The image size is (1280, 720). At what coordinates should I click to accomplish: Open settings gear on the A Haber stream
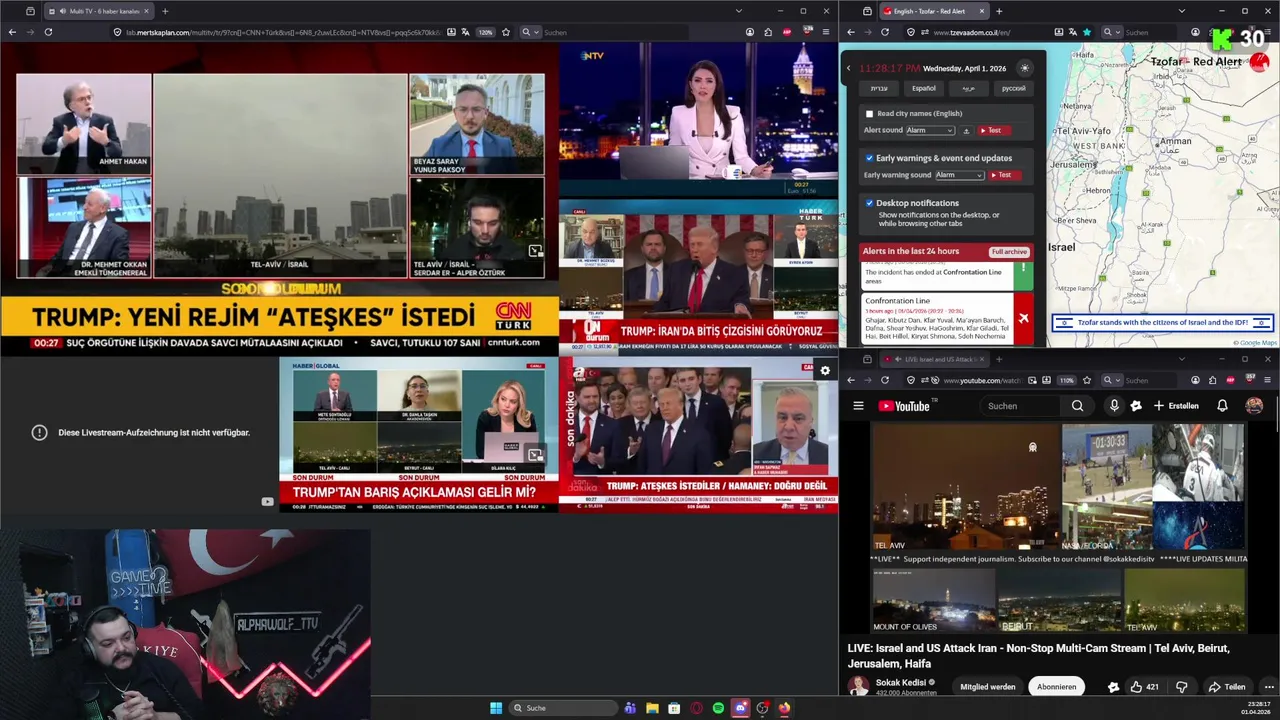825,370
